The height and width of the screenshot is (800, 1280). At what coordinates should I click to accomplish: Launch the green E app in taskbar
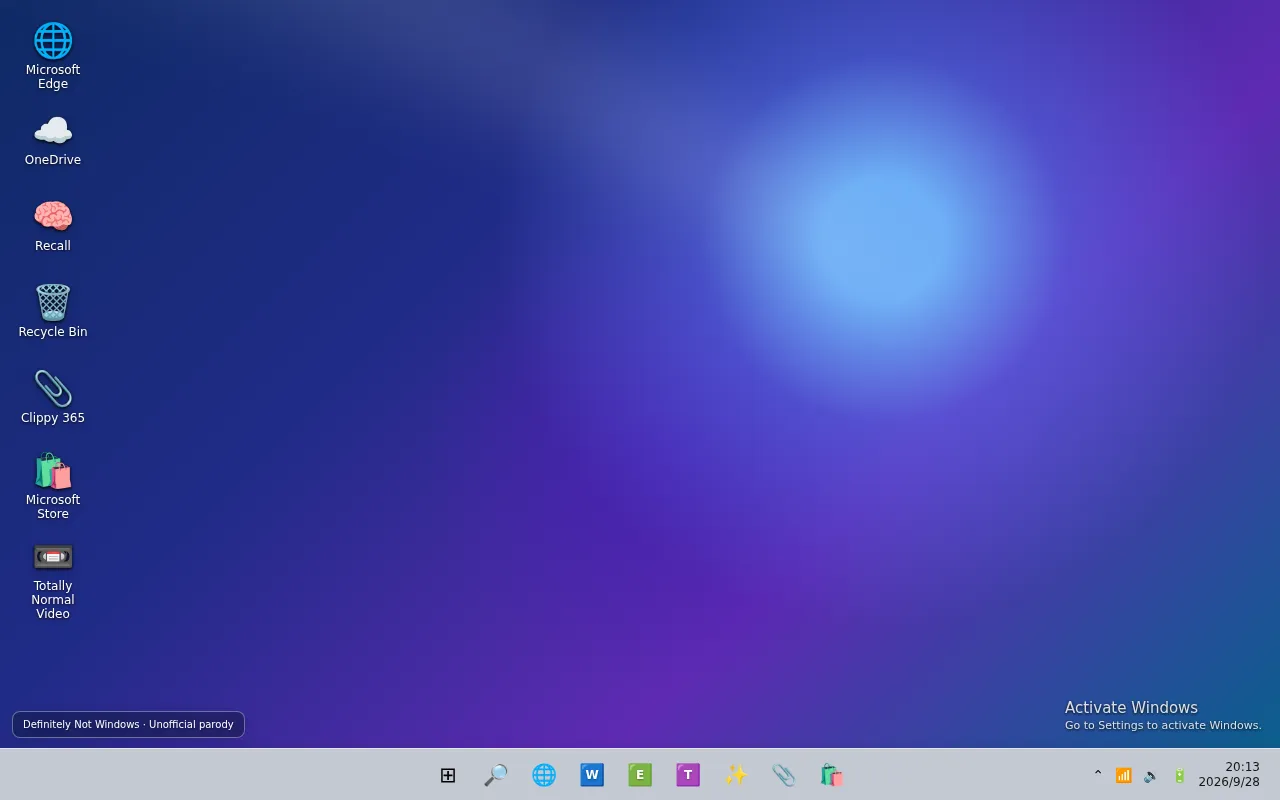[640, 775]
